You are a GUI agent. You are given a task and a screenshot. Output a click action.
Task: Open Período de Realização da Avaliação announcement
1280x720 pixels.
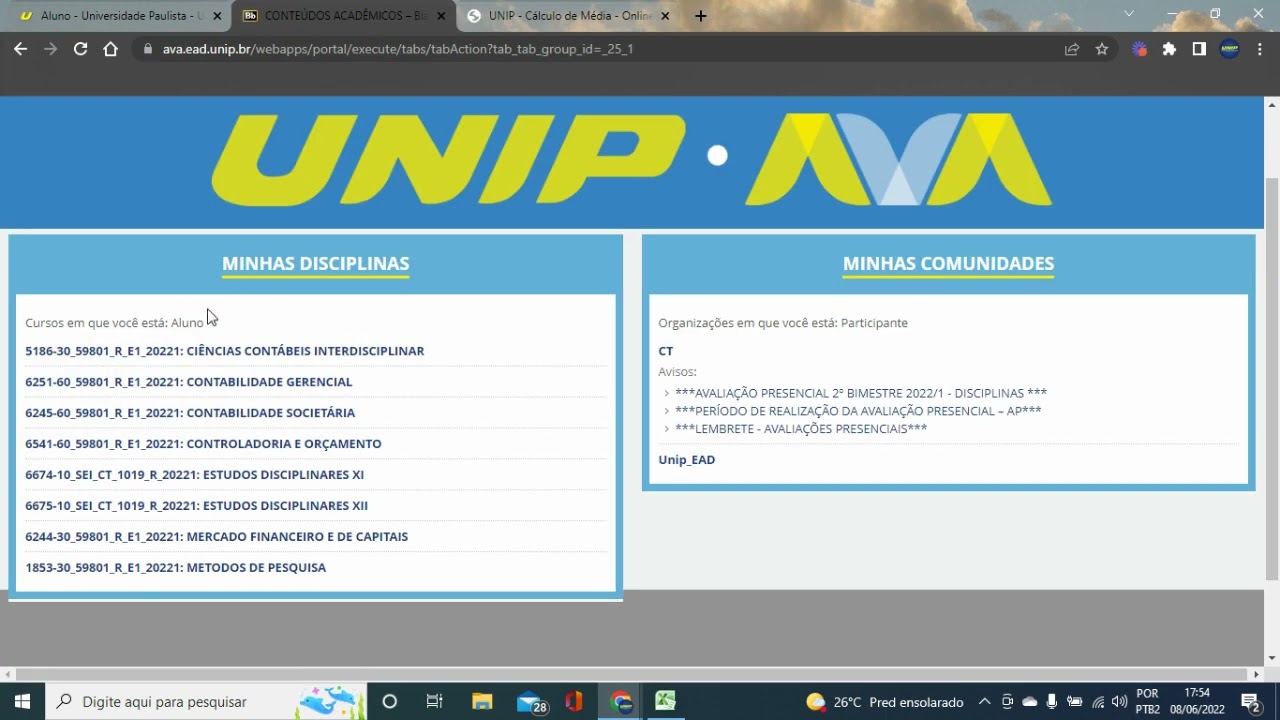pyautogui.click(x=858, y=411)
